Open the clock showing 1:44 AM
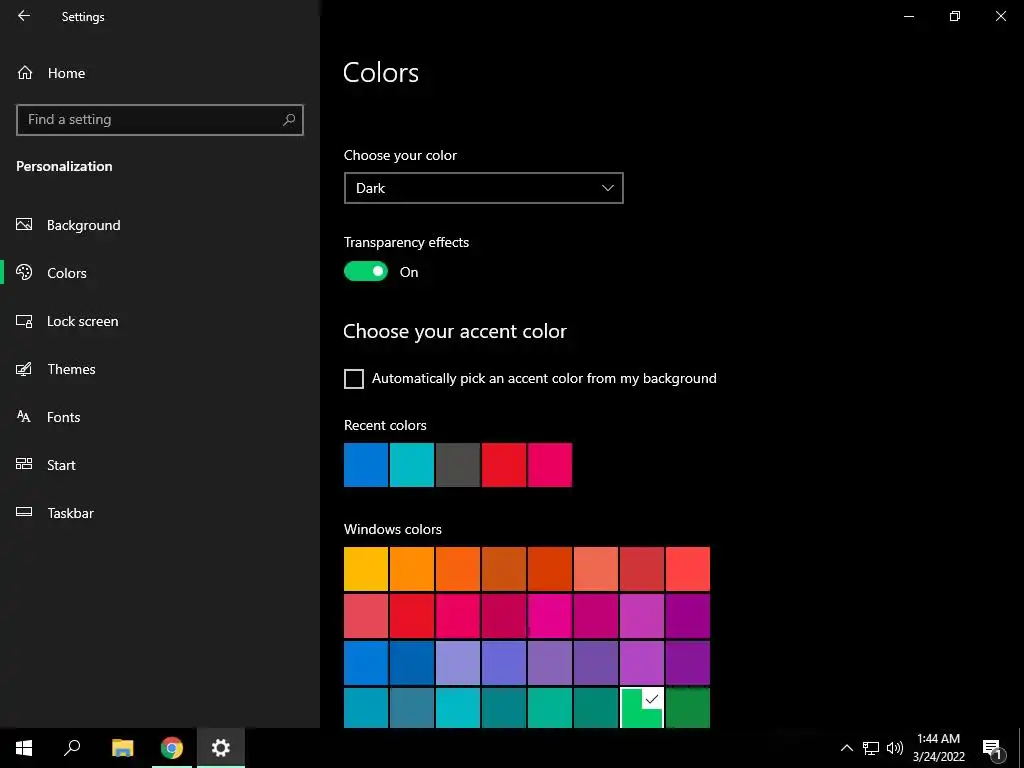This screenshot has width=1024, height=768. 938,748
